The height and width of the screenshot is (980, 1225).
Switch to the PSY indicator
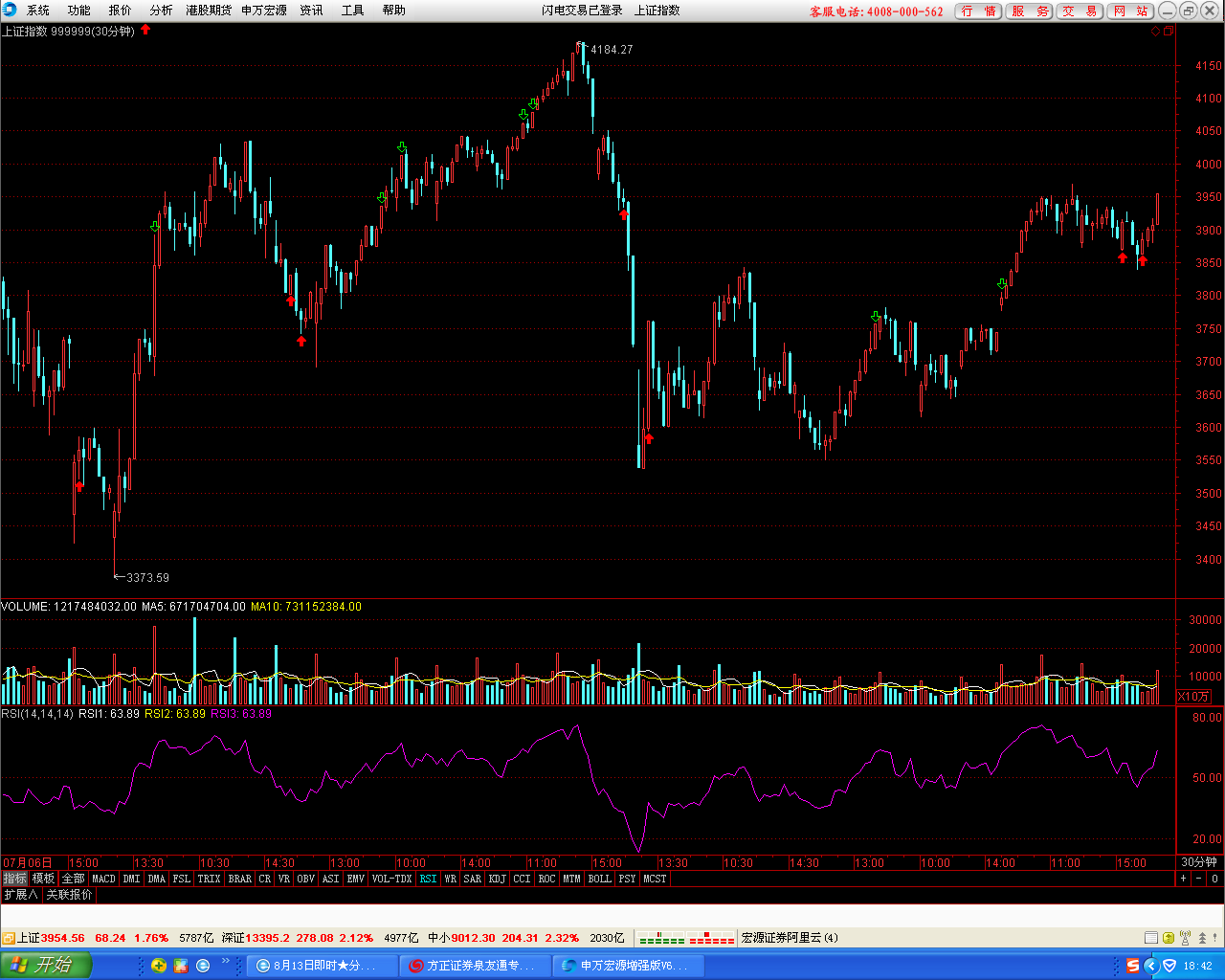(x=628, y=879)
